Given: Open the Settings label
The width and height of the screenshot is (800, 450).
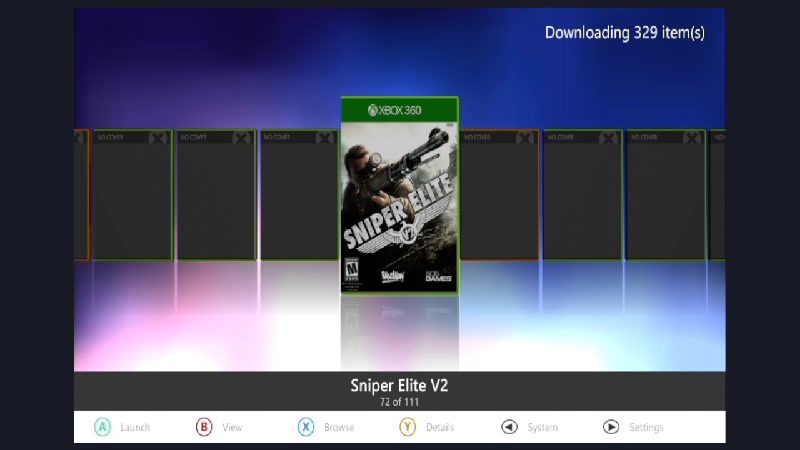Looking at the screenshot, I should 646,428.
